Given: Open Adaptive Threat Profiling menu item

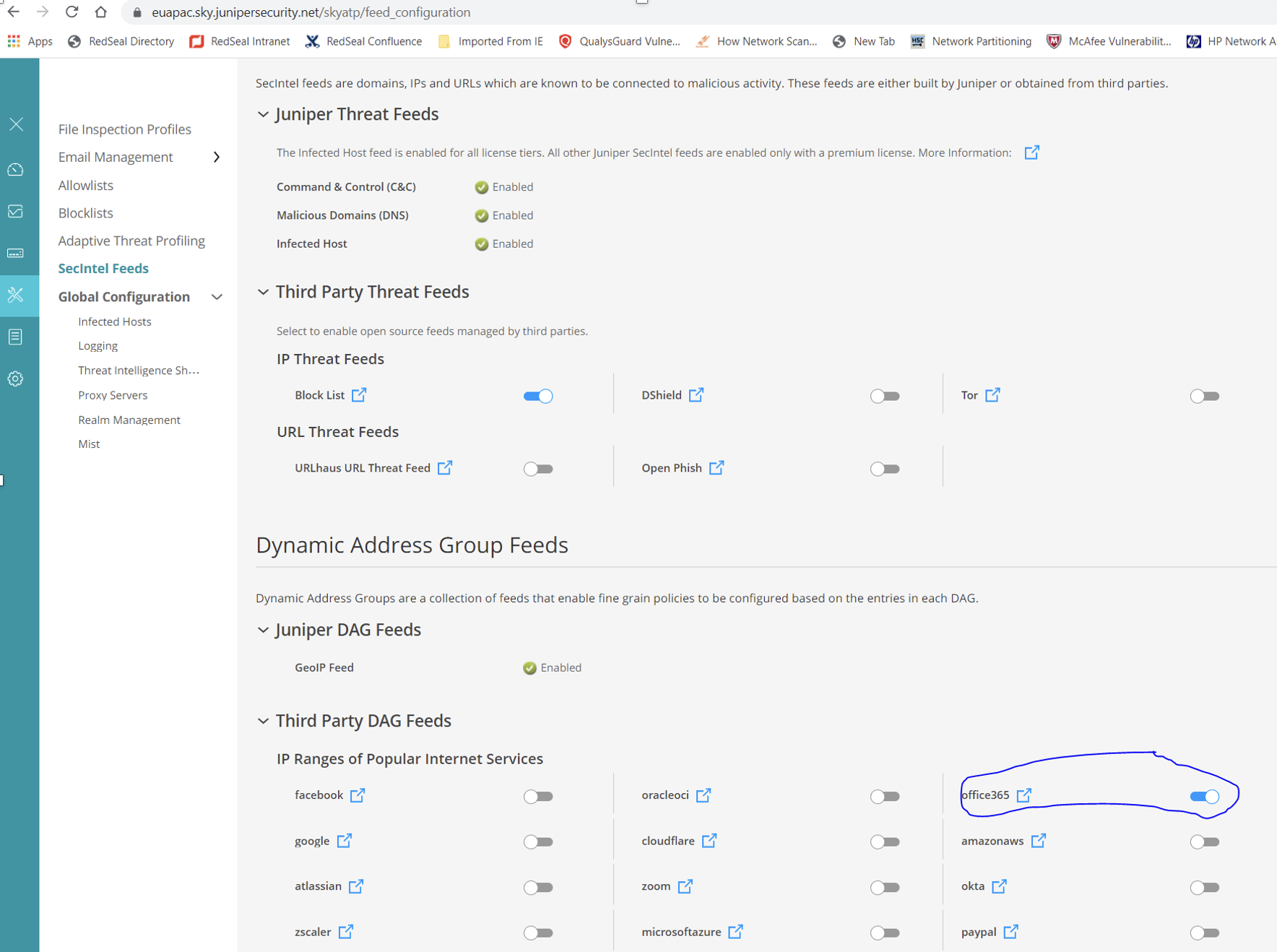Looking at the screenshot, I should pyautogui.click(x=131, y=241).
